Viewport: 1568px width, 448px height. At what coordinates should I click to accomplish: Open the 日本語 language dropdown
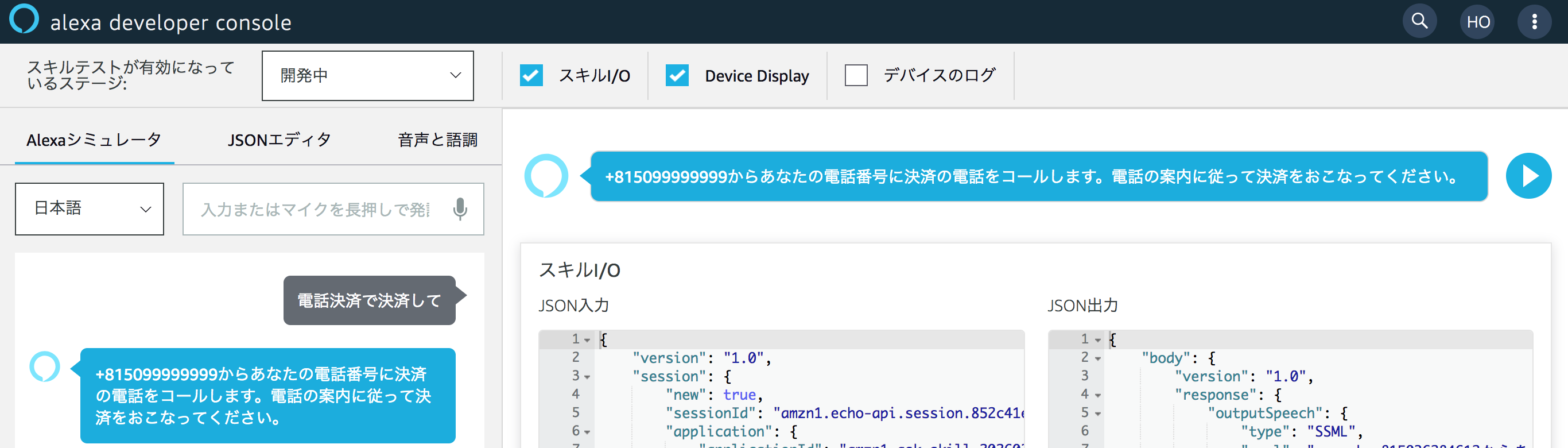[90, 209]
